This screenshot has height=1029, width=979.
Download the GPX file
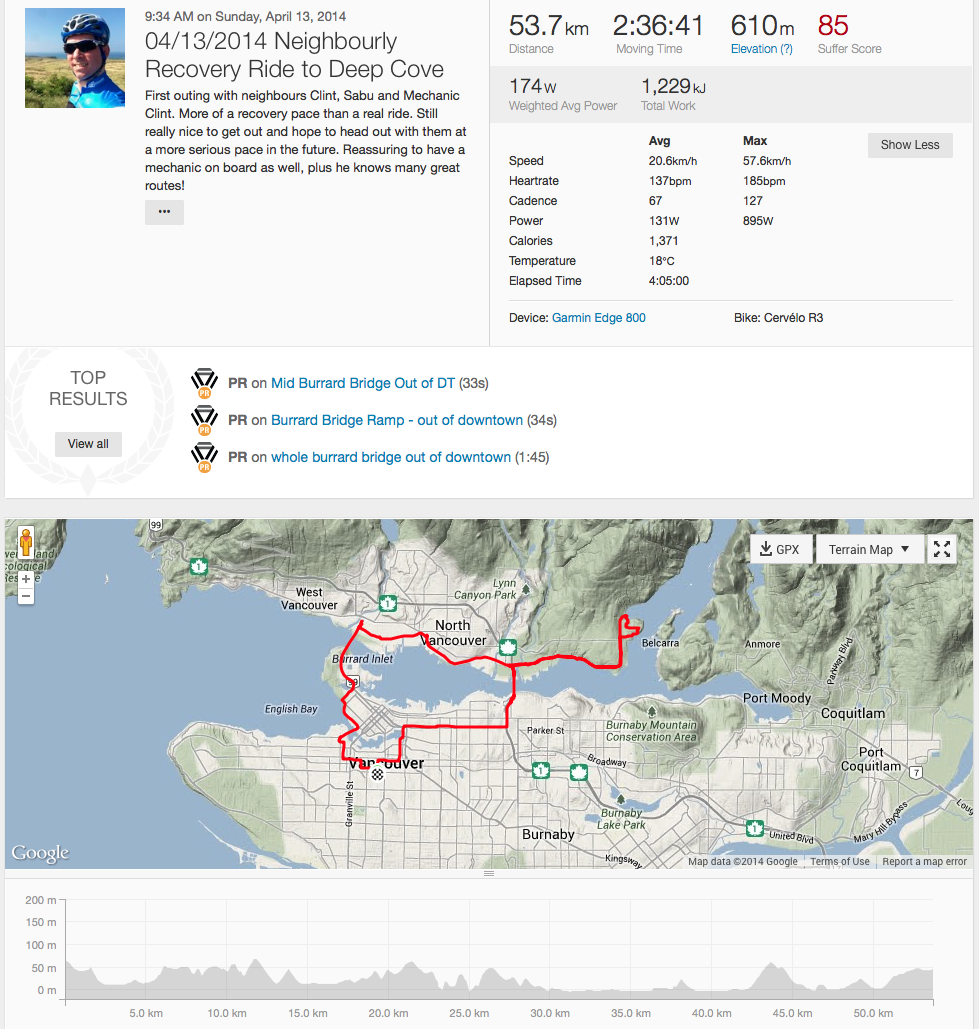pos(780,549)
